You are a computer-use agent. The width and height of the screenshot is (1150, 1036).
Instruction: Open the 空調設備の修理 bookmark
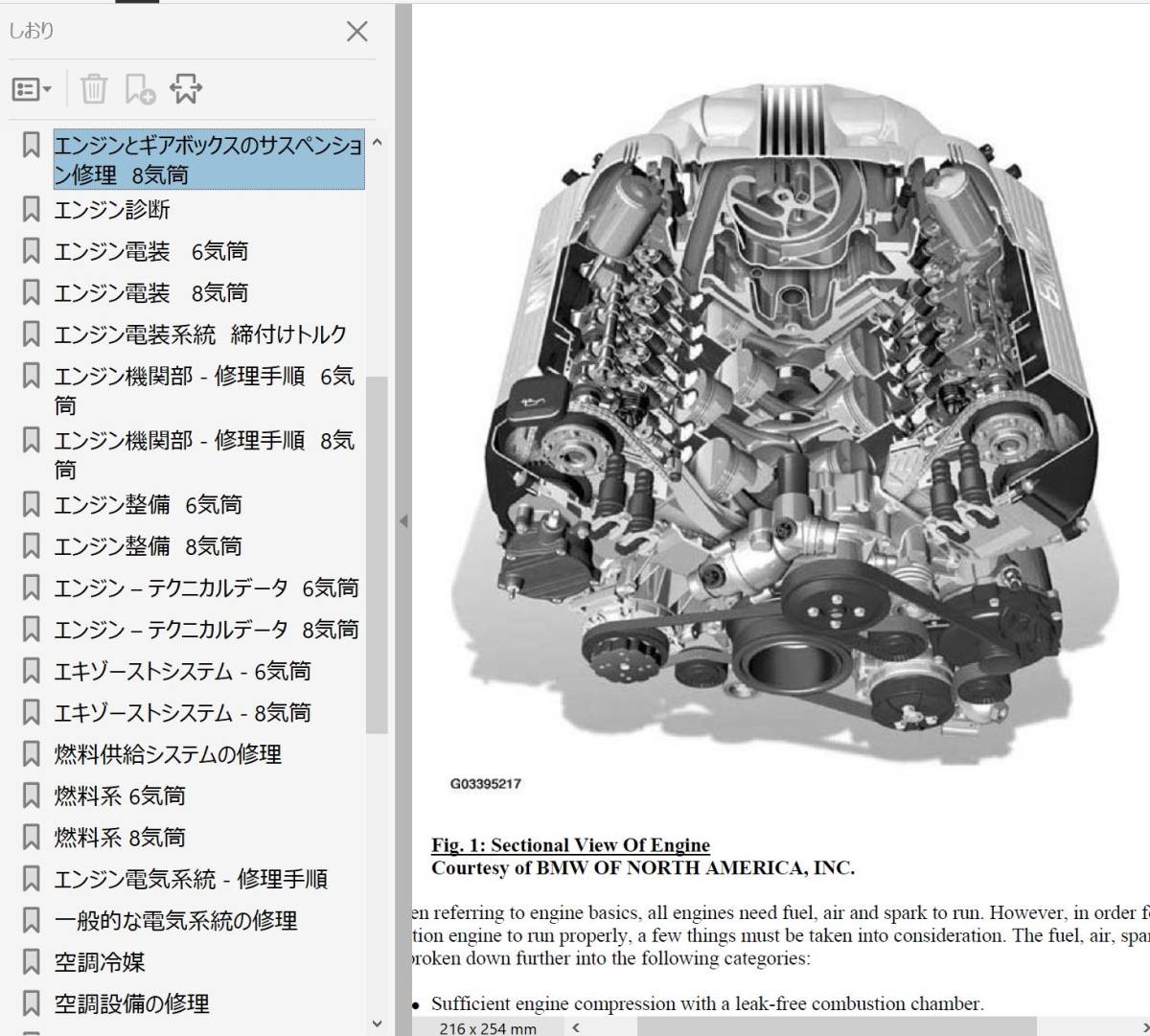click(131, 1004)
